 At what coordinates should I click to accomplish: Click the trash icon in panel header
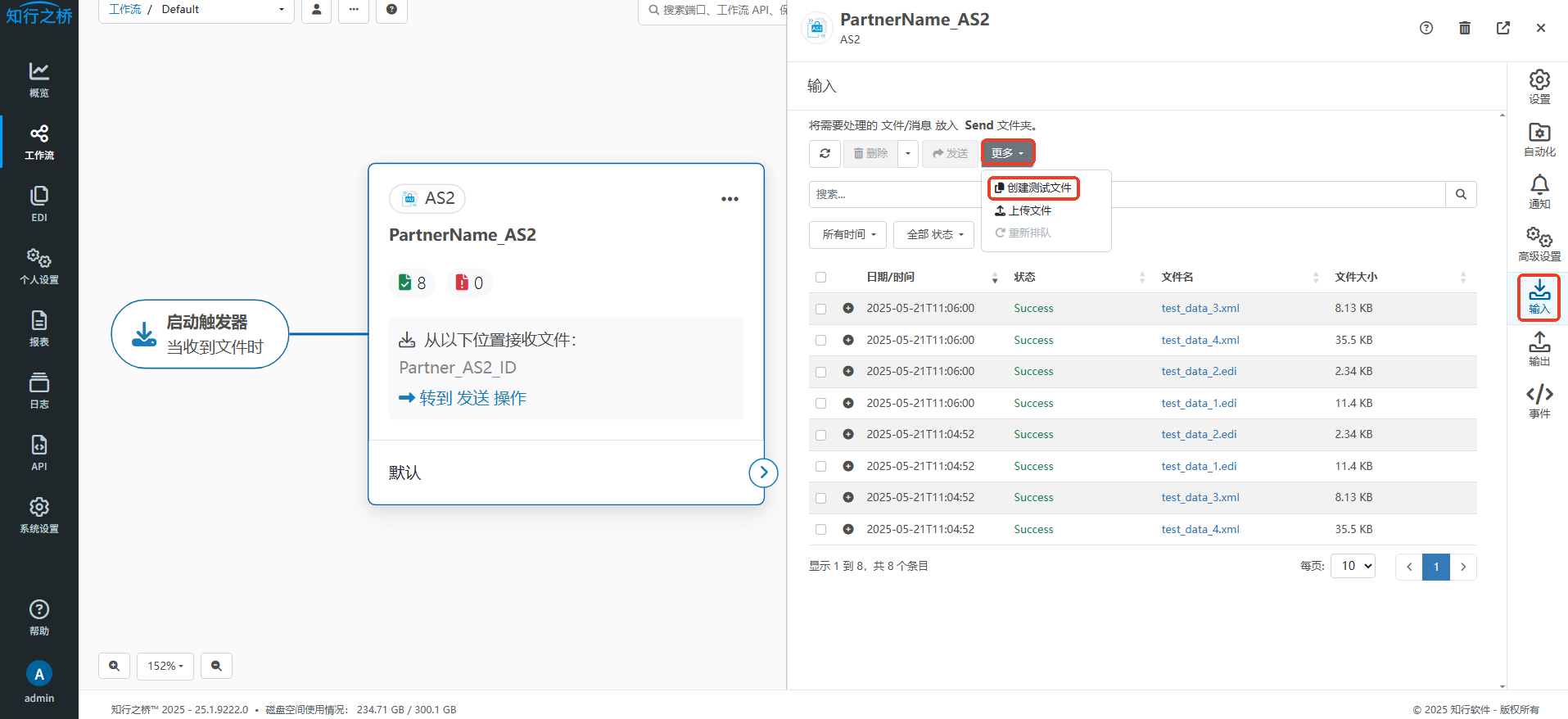click(x=1464, y=28)
